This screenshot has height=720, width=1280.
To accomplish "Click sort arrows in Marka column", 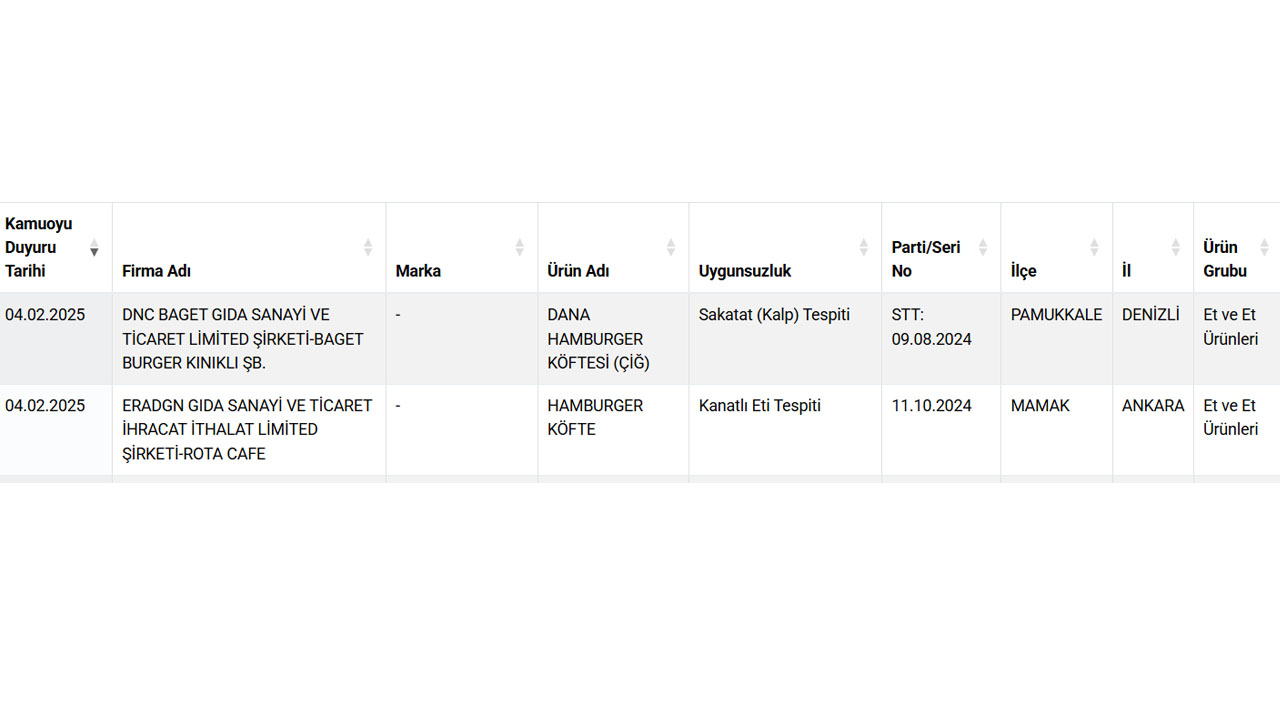I will (x=520, y=247).
